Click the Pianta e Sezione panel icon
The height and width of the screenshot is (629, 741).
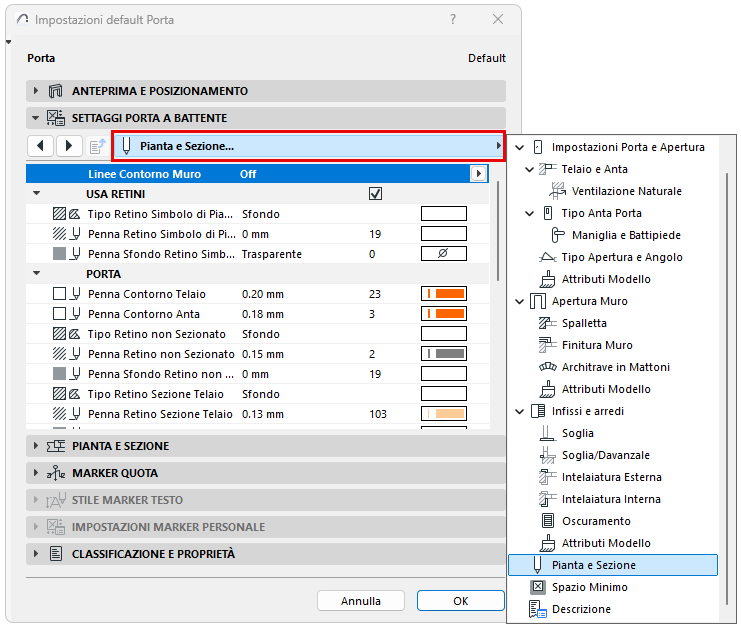pos(56,446)
